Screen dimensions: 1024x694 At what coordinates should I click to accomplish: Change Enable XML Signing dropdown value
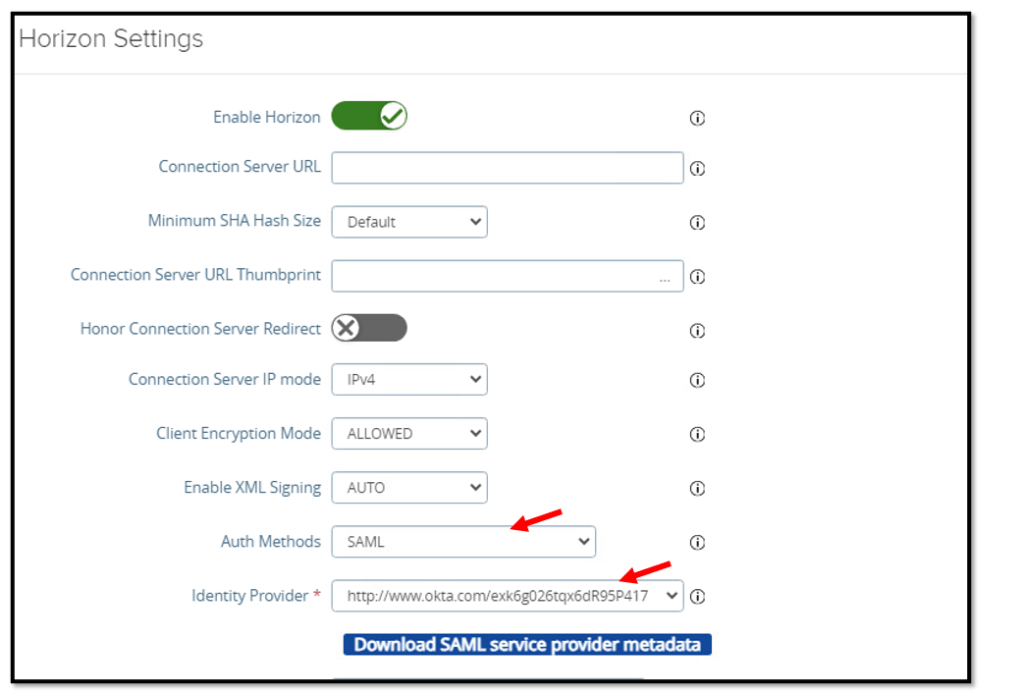[x=409, y=488]
